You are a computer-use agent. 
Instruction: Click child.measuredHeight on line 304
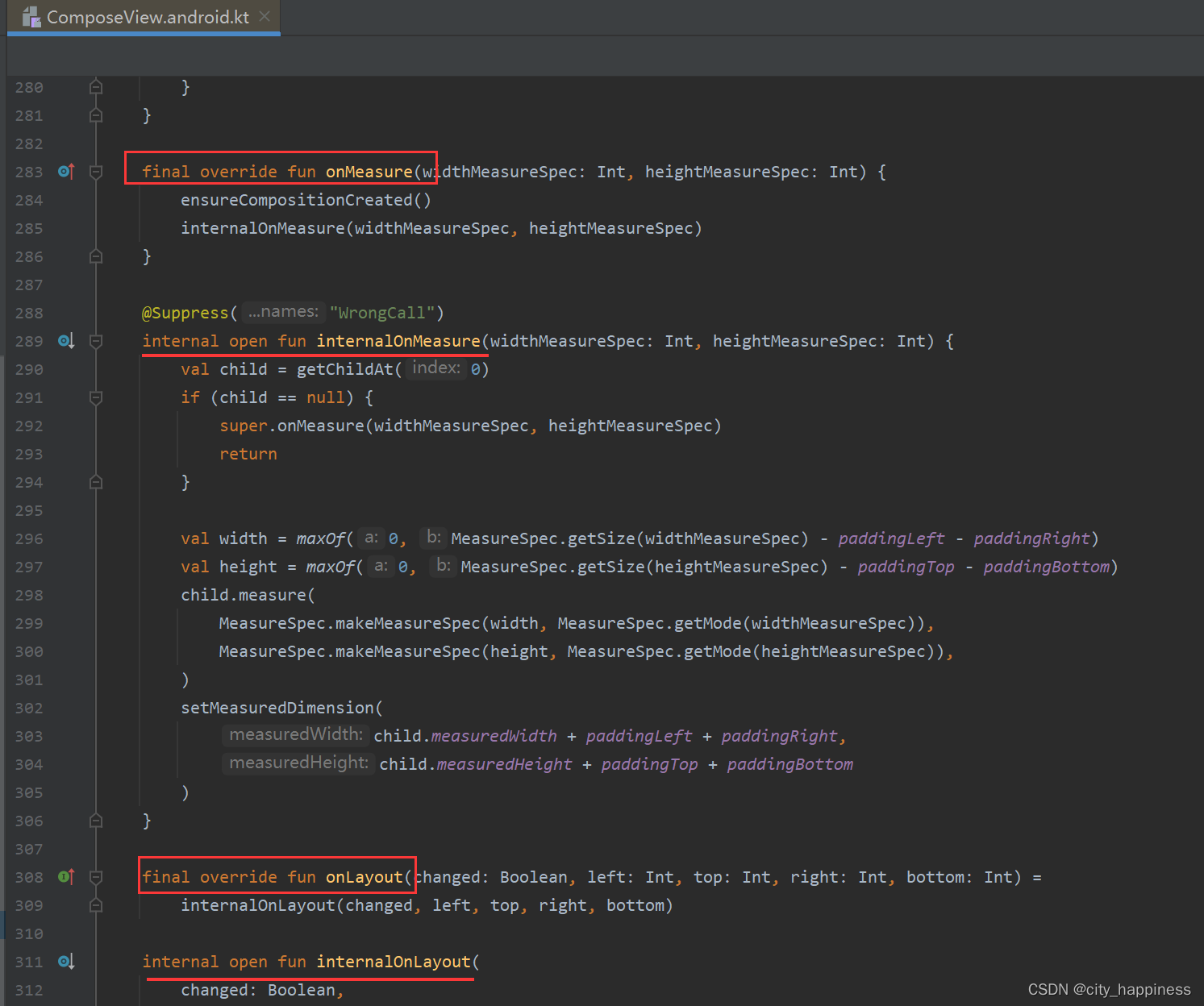476,764
